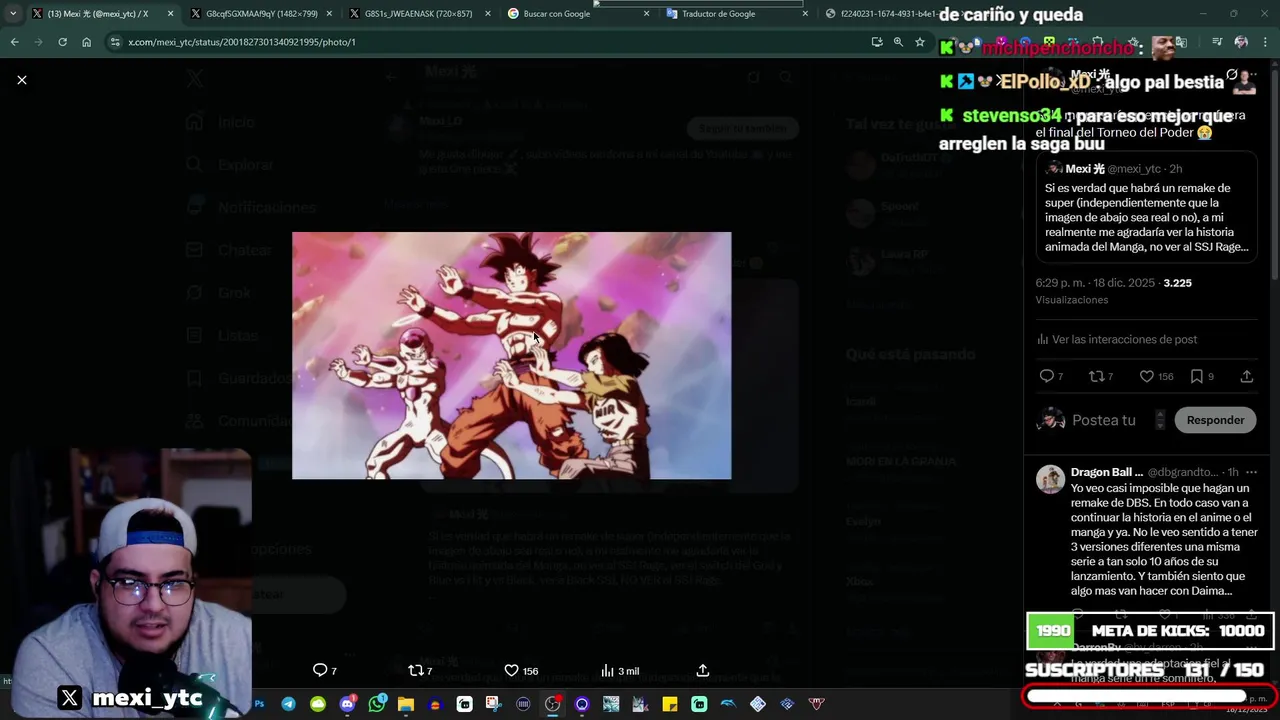Bookmark this page with the star icon
Screen dimensions: 1280x720
920,42
